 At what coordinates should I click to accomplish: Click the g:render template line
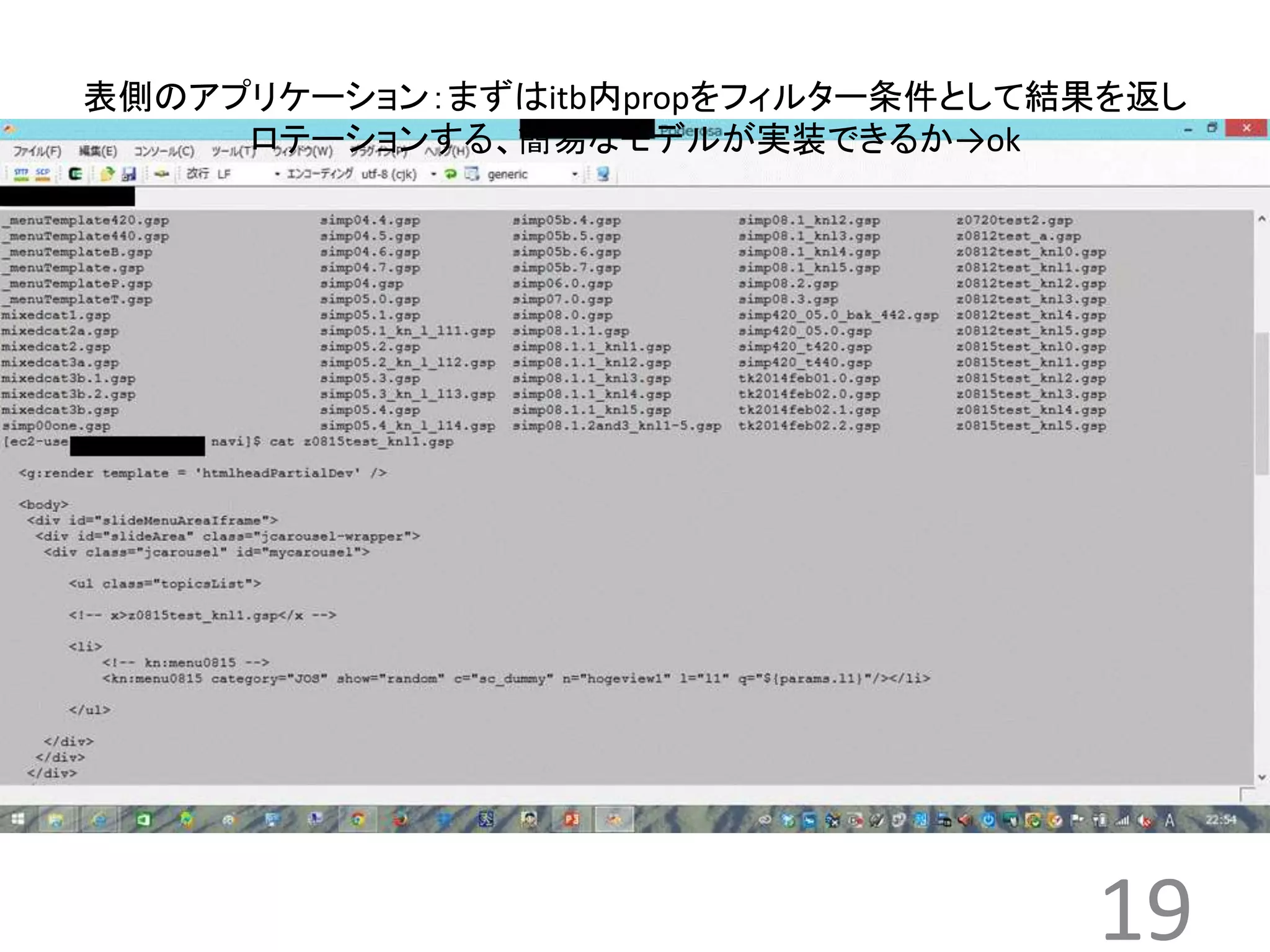(x=203, y=473)
